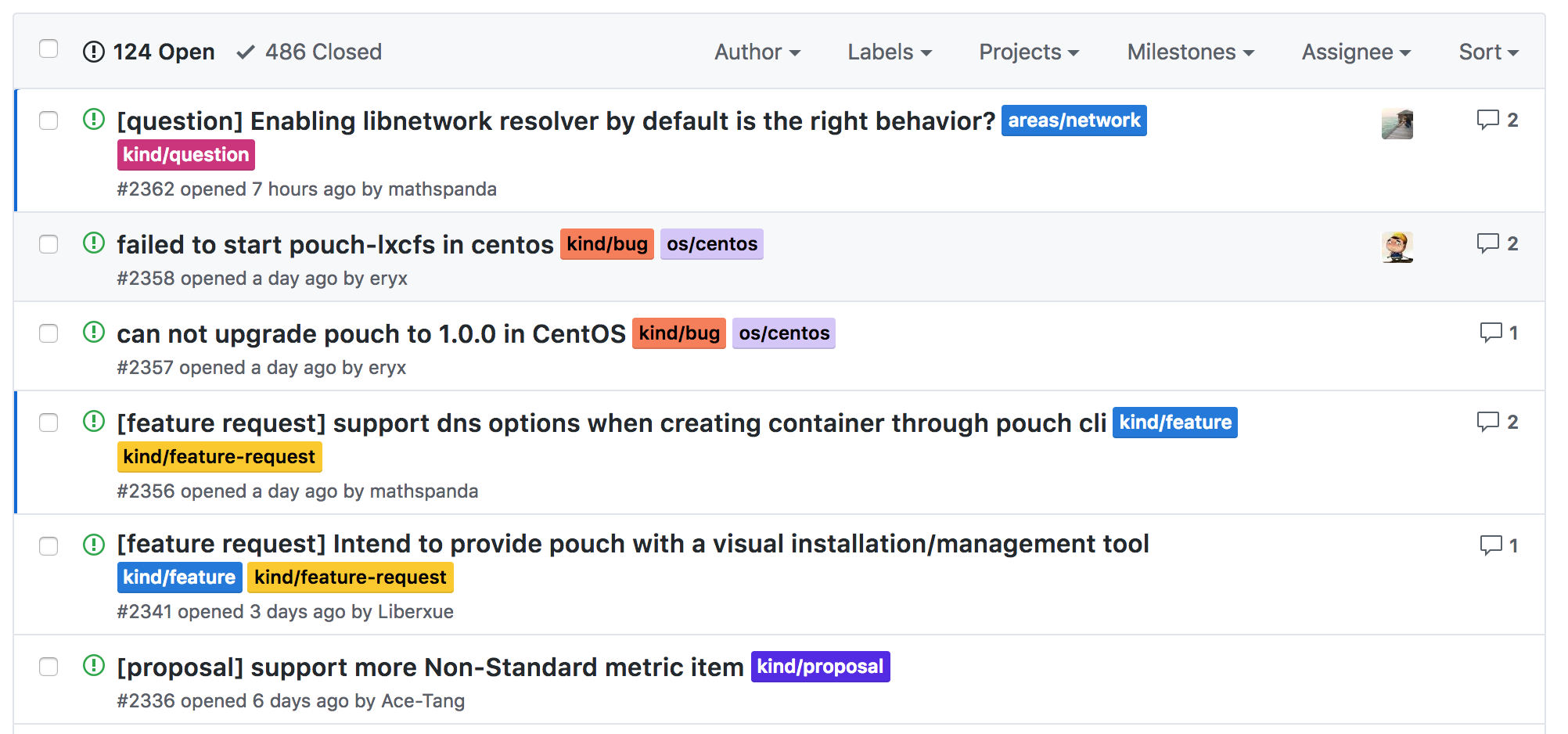Select checkbox for pouch-lxcfs centos issue
1568x734 pixels.
(49, 244)
